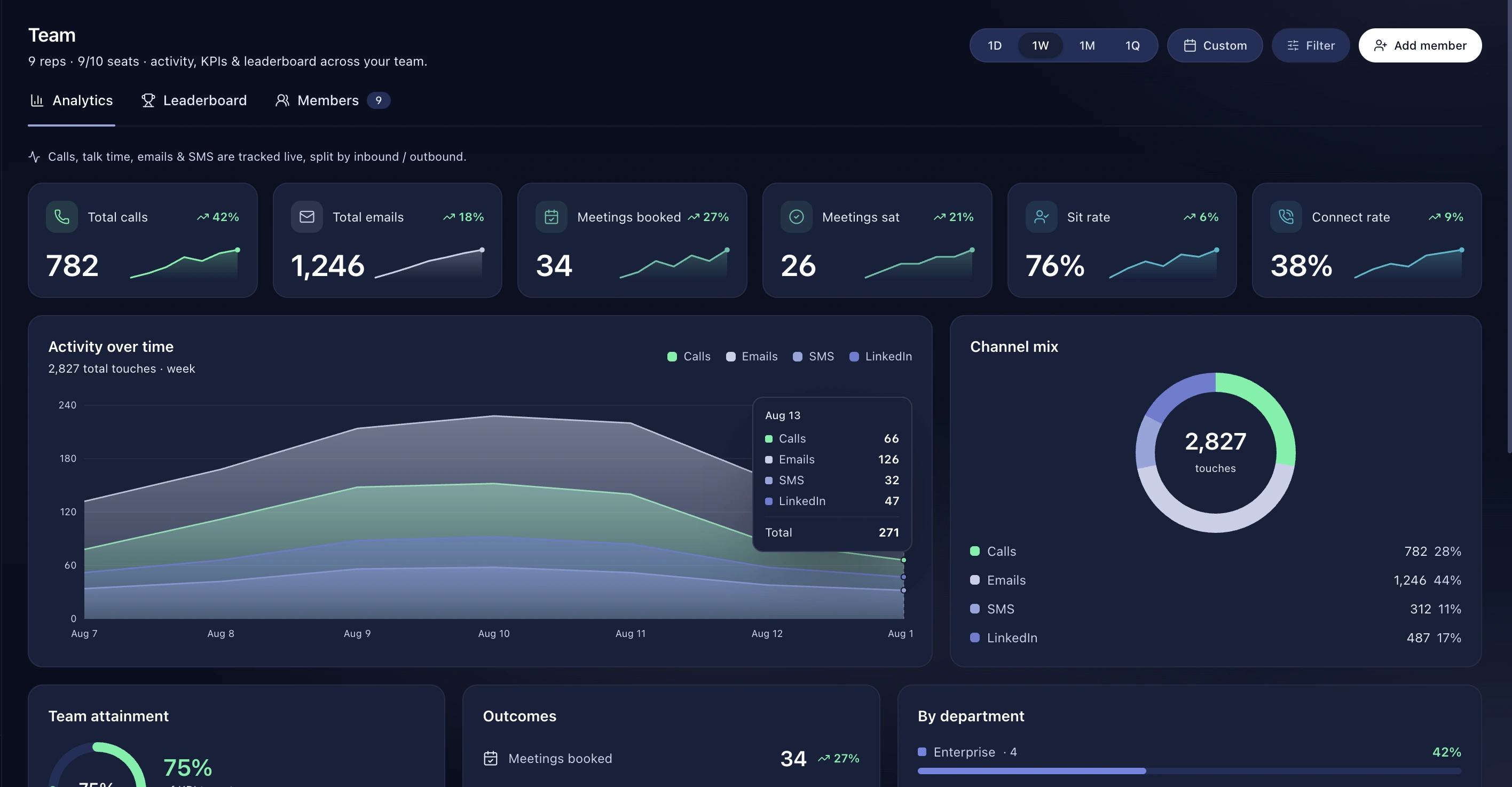Click the trophy icon in Leaderboard tab
The image size is (1512, 787).
point(148,100)
